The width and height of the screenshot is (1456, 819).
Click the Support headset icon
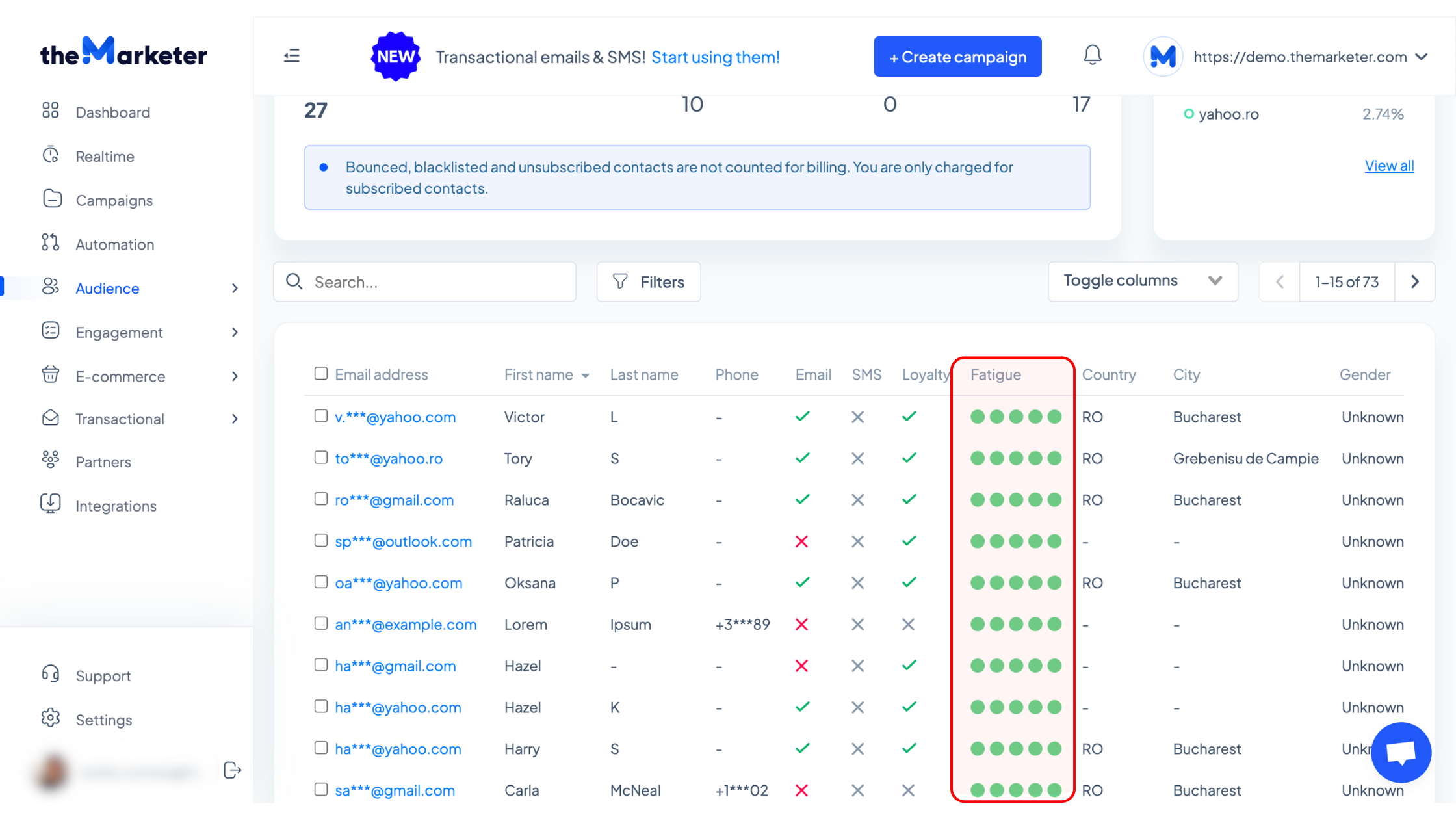(x=51, y=674)
